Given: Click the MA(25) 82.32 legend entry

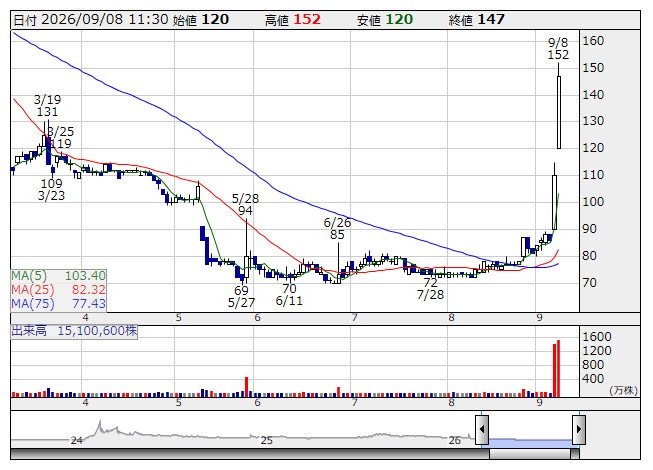Looking at the screenshot, I should 58,290.
